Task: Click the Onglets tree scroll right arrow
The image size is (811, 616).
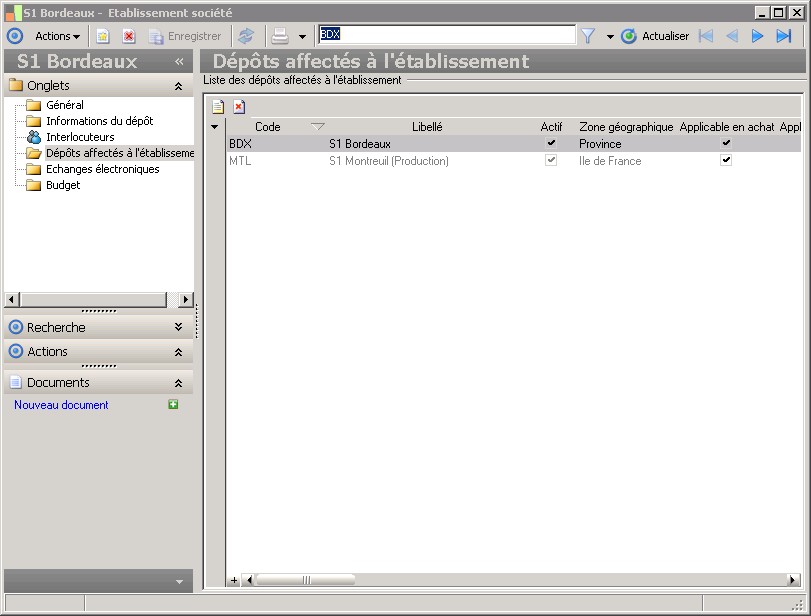Action: tap(186, 299)
